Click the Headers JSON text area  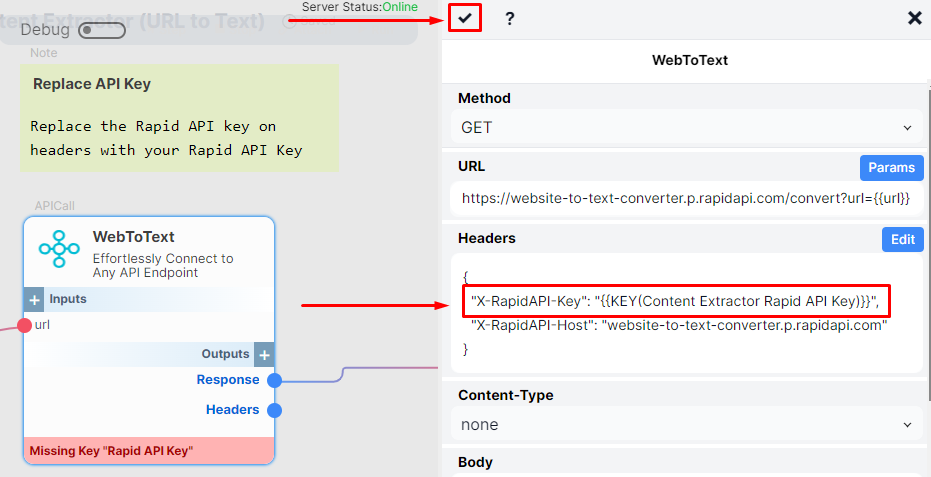pos(686,313)
